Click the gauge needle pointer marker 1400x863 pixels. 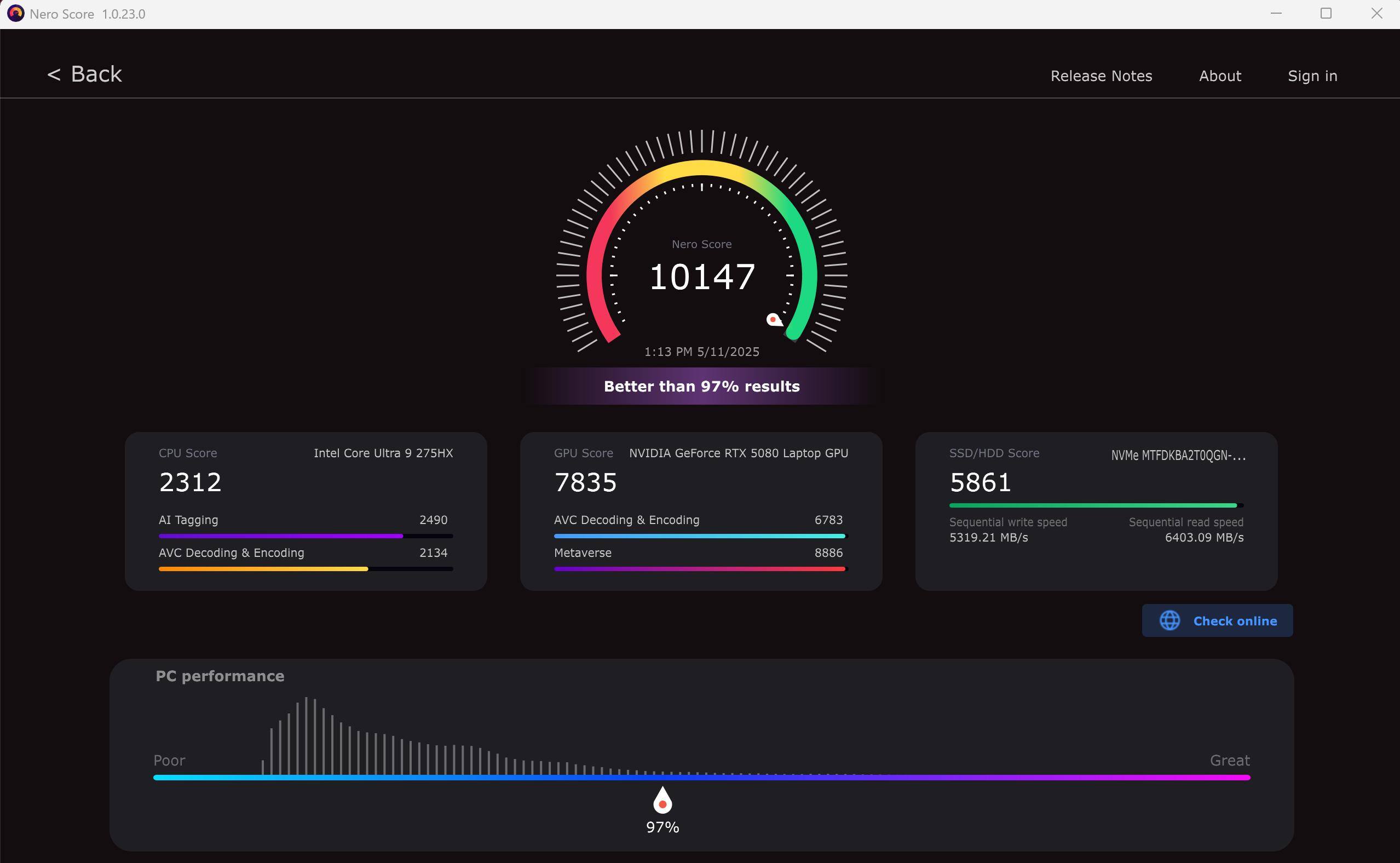click(774, 320)
